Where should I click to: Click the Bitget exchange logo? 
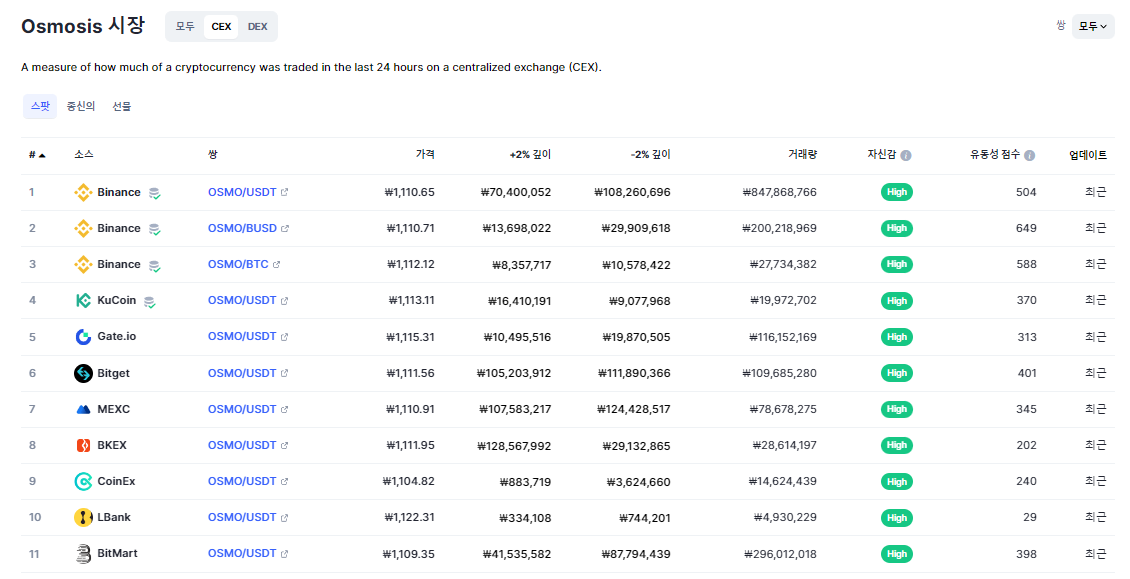(x=83, y=373)
